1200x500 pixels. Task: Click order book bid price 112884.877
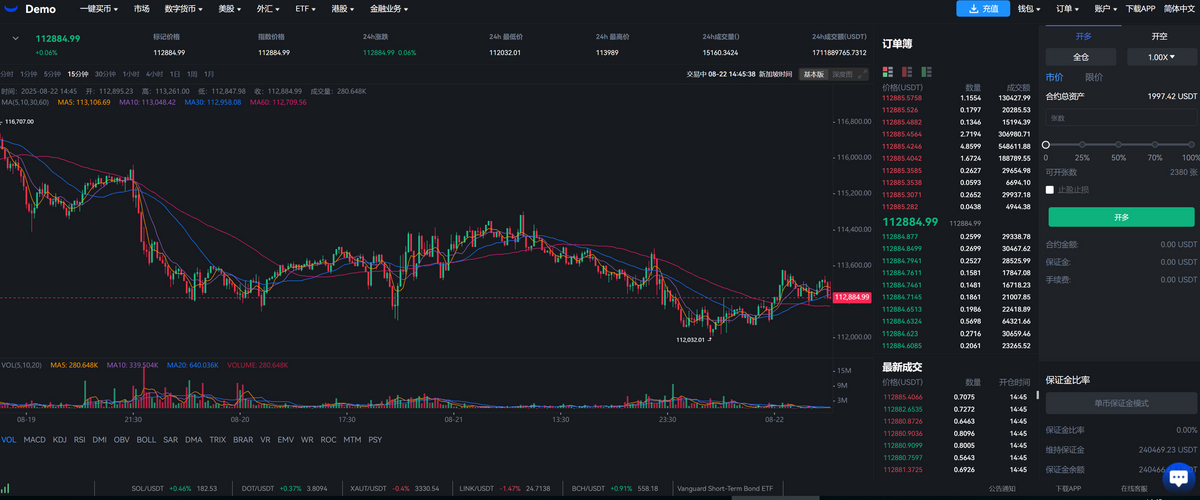[899, 236]
